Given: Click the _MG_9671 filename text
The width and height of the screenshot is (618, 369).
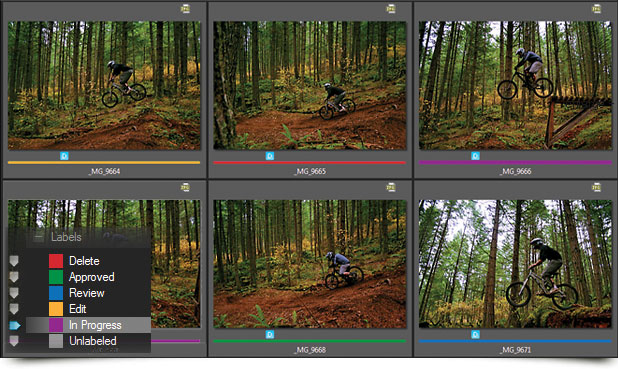Looking at the screenshot, I should (515, 350).
